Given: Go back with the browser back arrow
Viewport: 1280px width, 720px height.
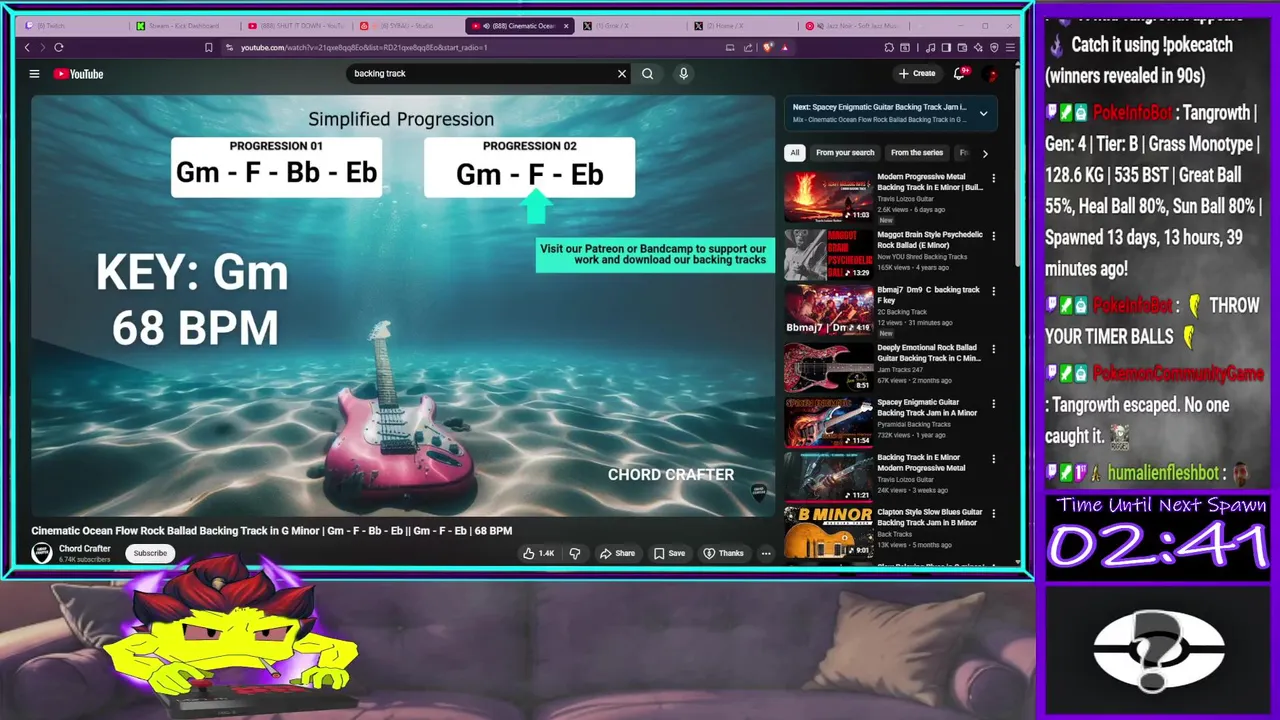Looking at the screenshot, I should click(27, 47).
